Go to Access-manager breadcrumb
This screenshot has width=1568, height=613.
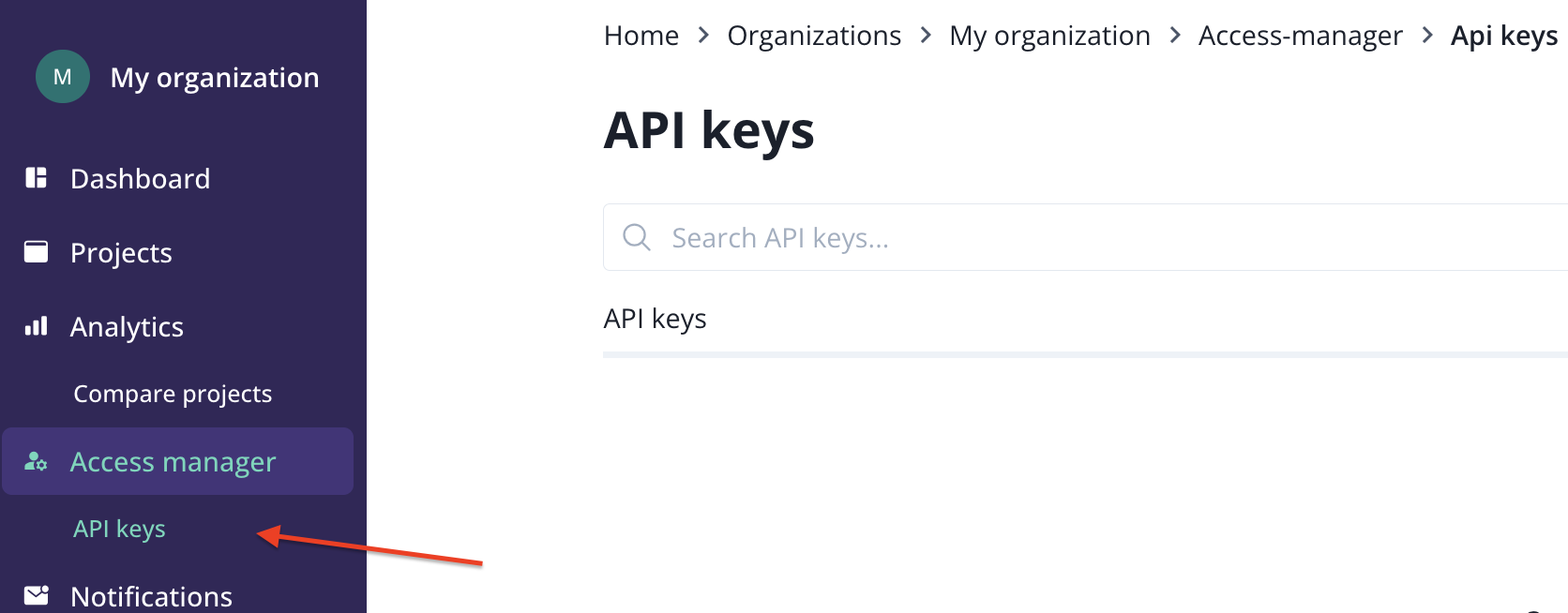pos(1300,36)
